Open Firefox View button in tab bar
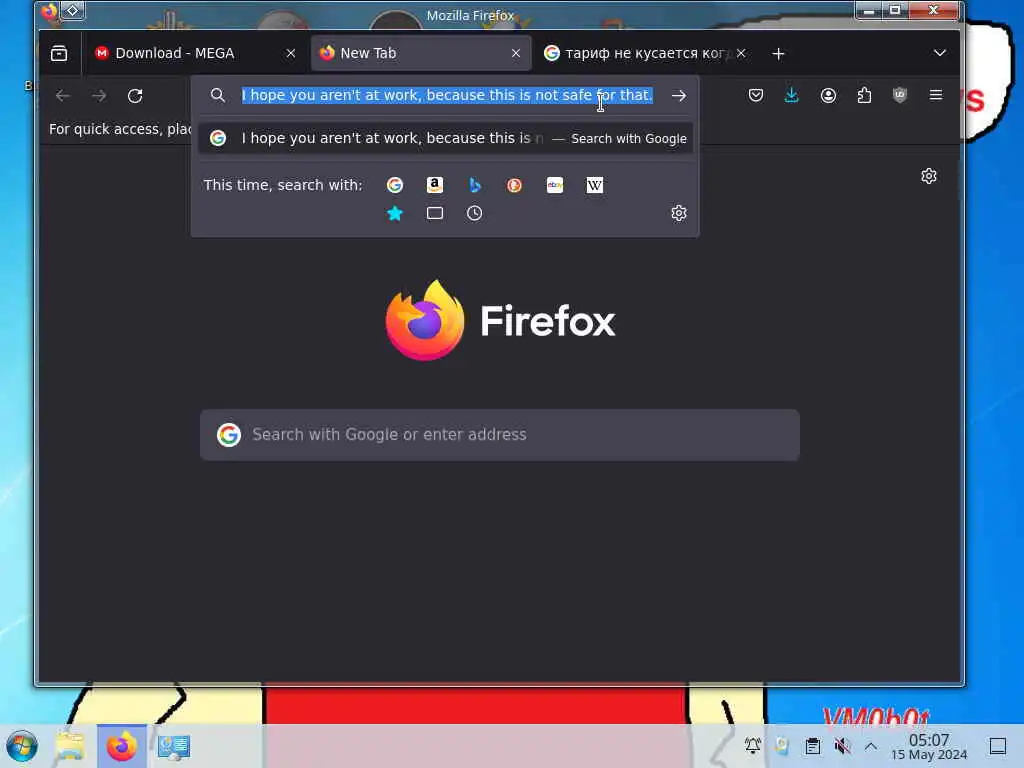This screenshot has height=768, width=1024. [59, 53]
